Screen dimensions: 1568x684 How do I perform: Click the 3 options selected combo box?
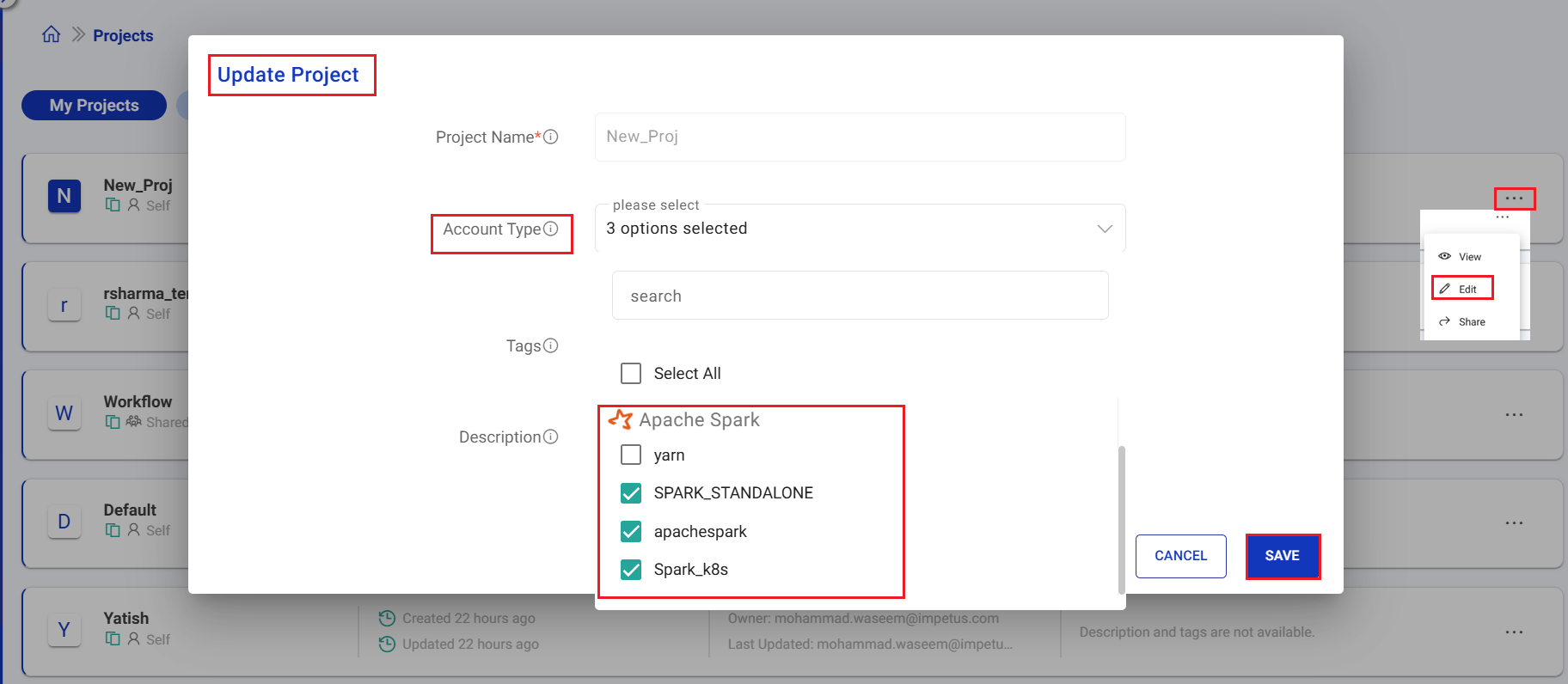[860, 228]
